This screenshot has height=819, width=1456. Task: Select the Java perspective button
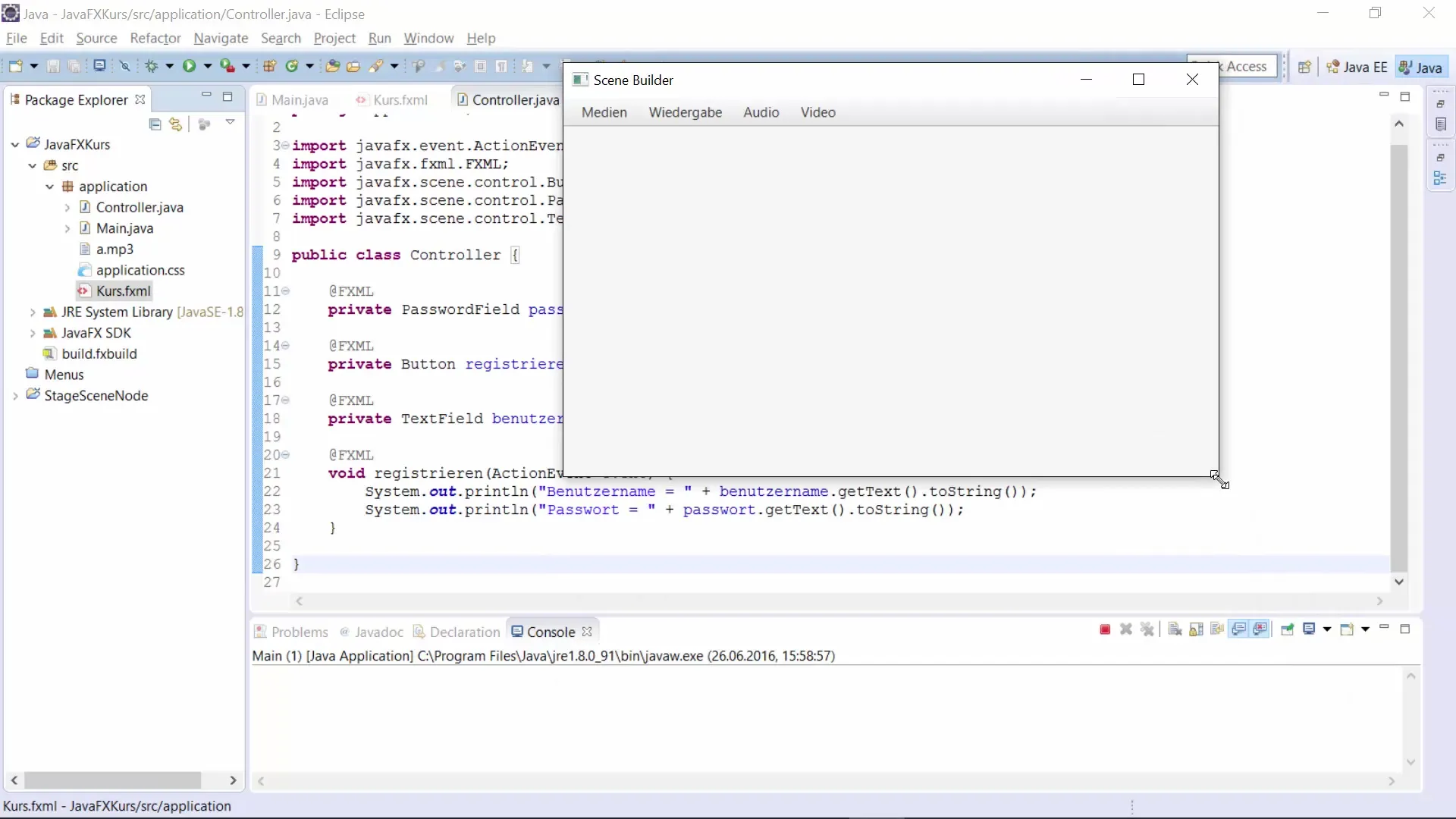(1420, 67)
